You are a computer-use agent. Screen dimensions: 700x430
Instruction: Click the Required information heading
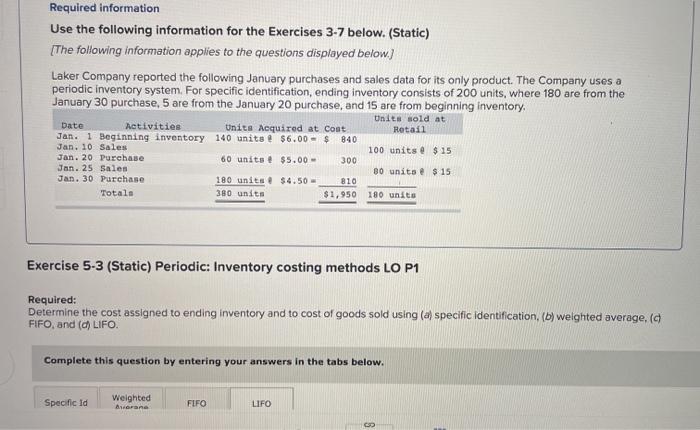[104, 8]
